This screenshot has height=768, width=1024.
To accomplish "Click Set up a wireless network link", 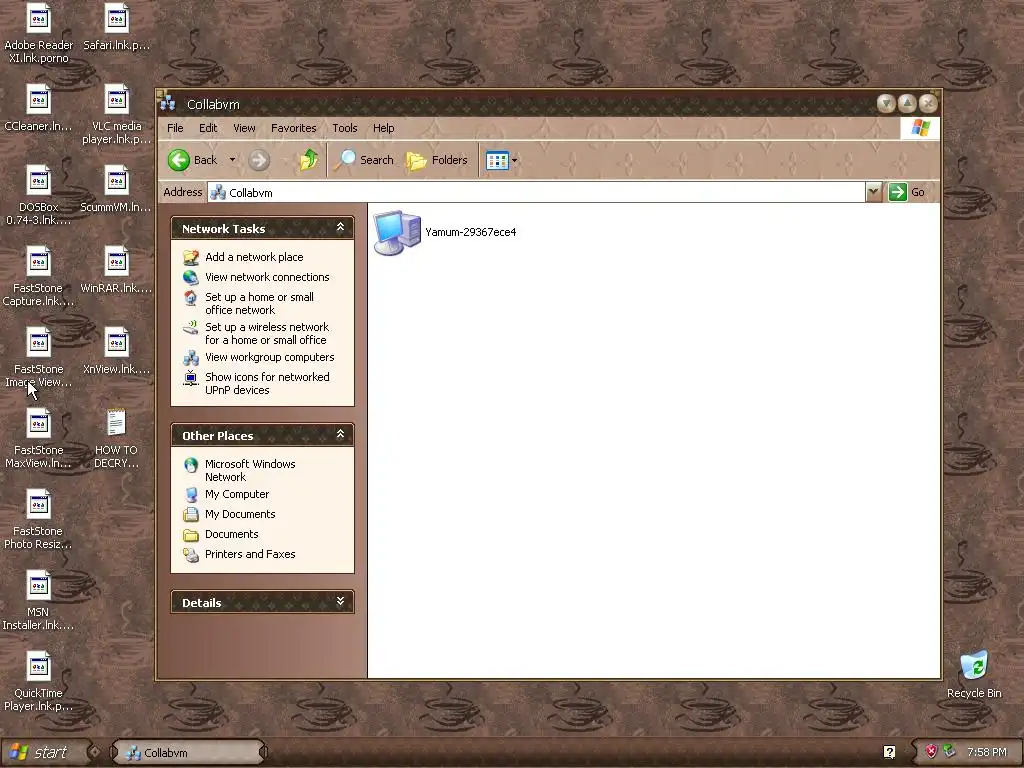I will (266, 334).
